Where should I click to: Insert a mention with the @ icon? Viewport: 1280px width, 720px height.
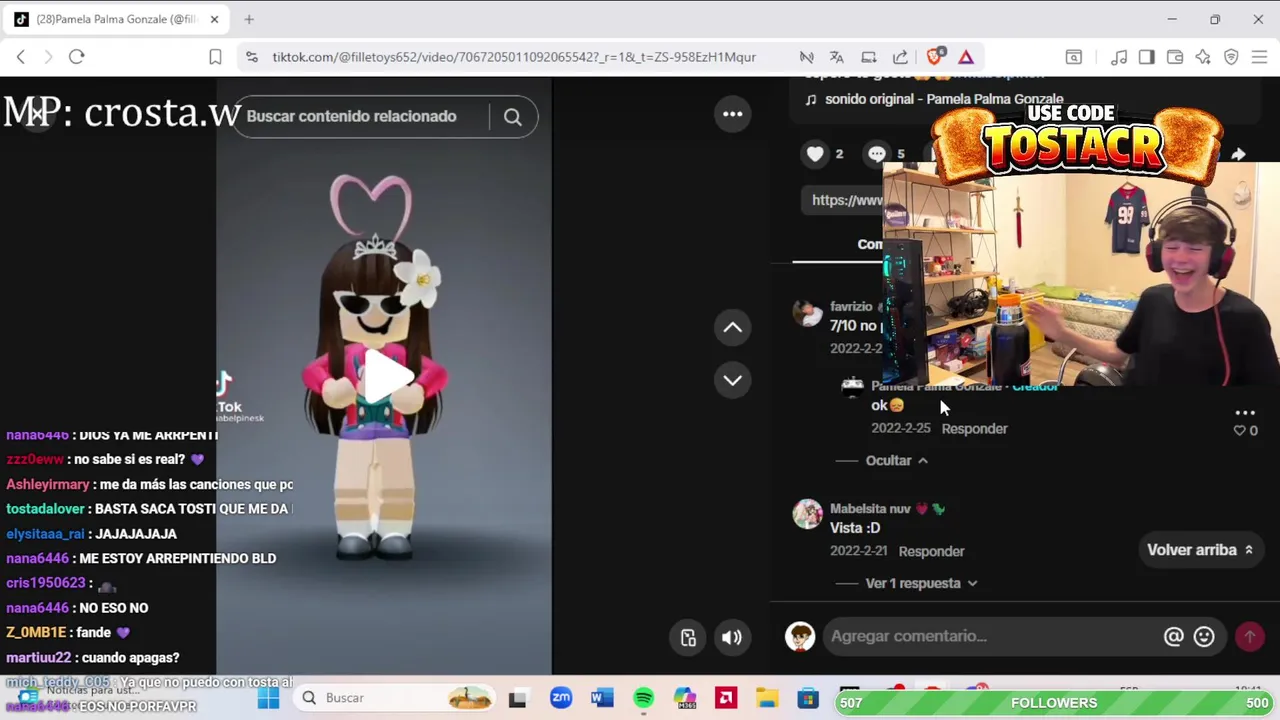pos(1173,636)
